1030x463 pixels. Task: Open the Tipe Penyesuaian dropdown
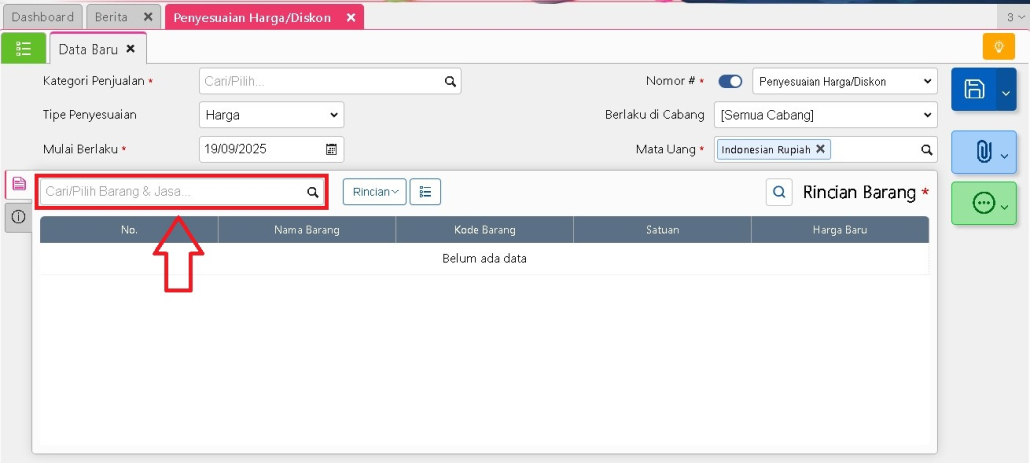(x=271, y=115)
